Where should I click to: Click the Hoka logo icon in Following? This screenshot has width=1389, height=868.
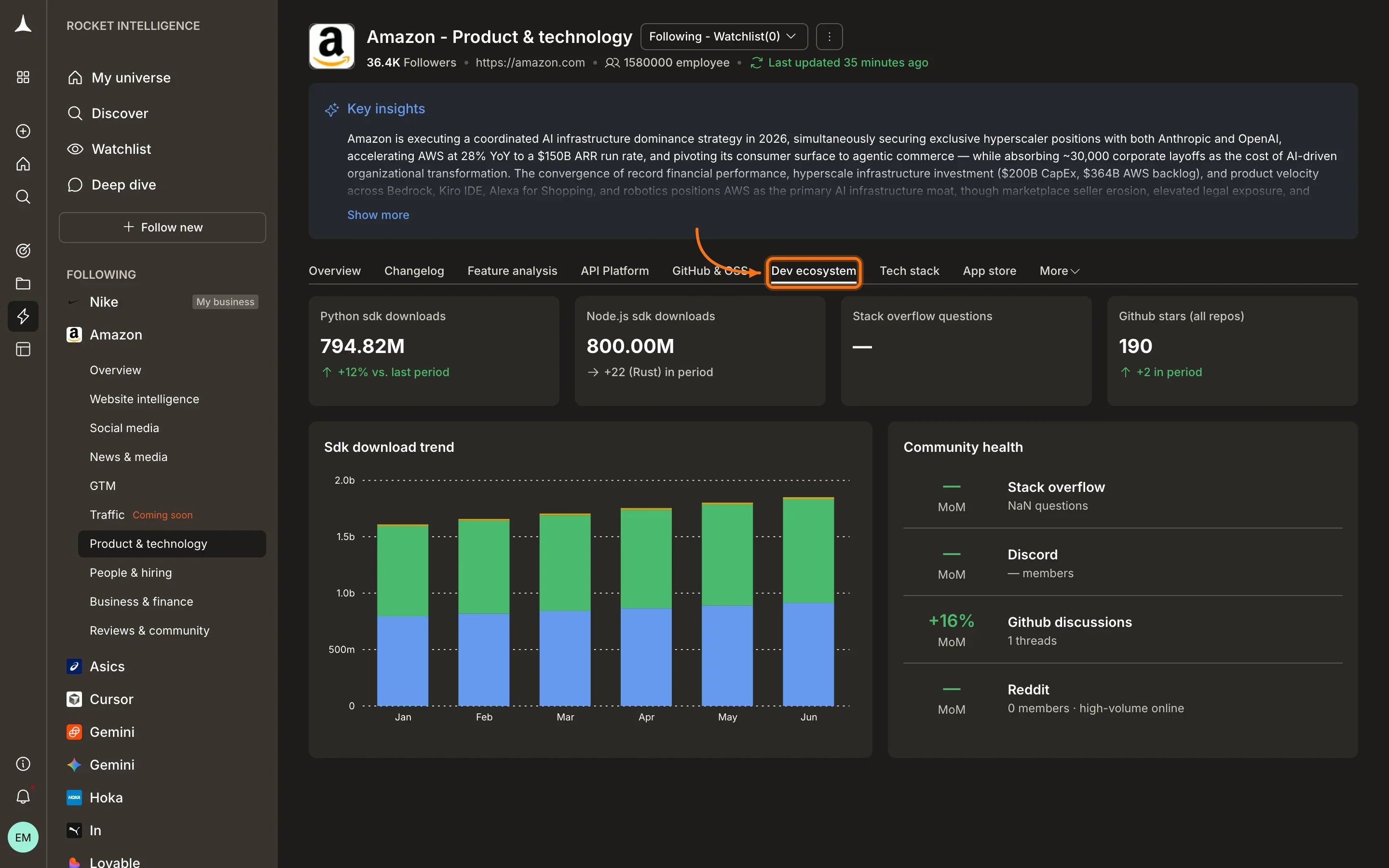pos(74,798)
